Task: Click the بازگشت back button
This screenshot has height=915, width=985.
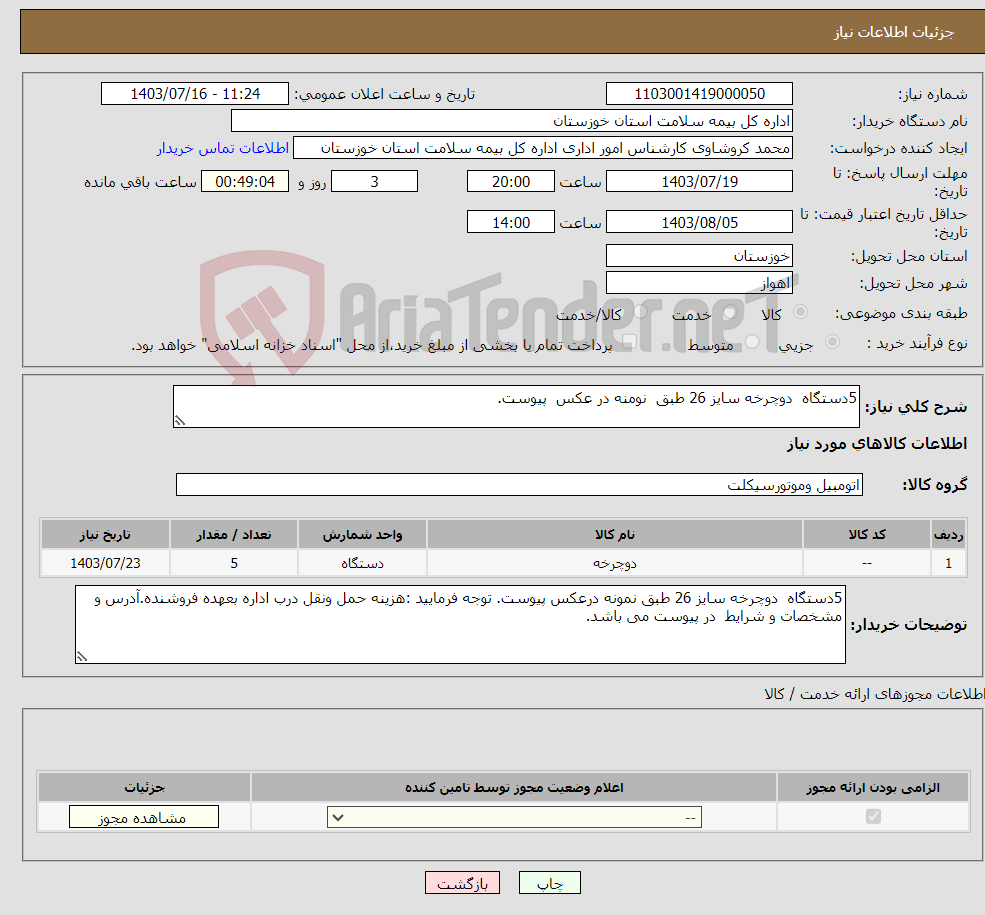Action: [x=462, y=883]
